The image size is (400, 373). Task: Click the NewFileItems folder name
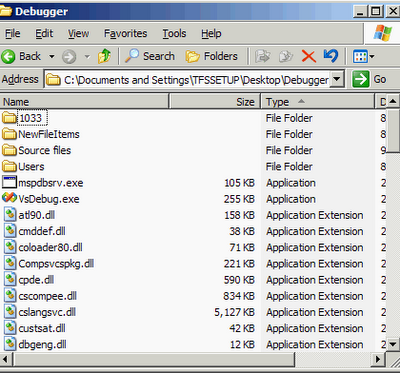tap(49, 134)
